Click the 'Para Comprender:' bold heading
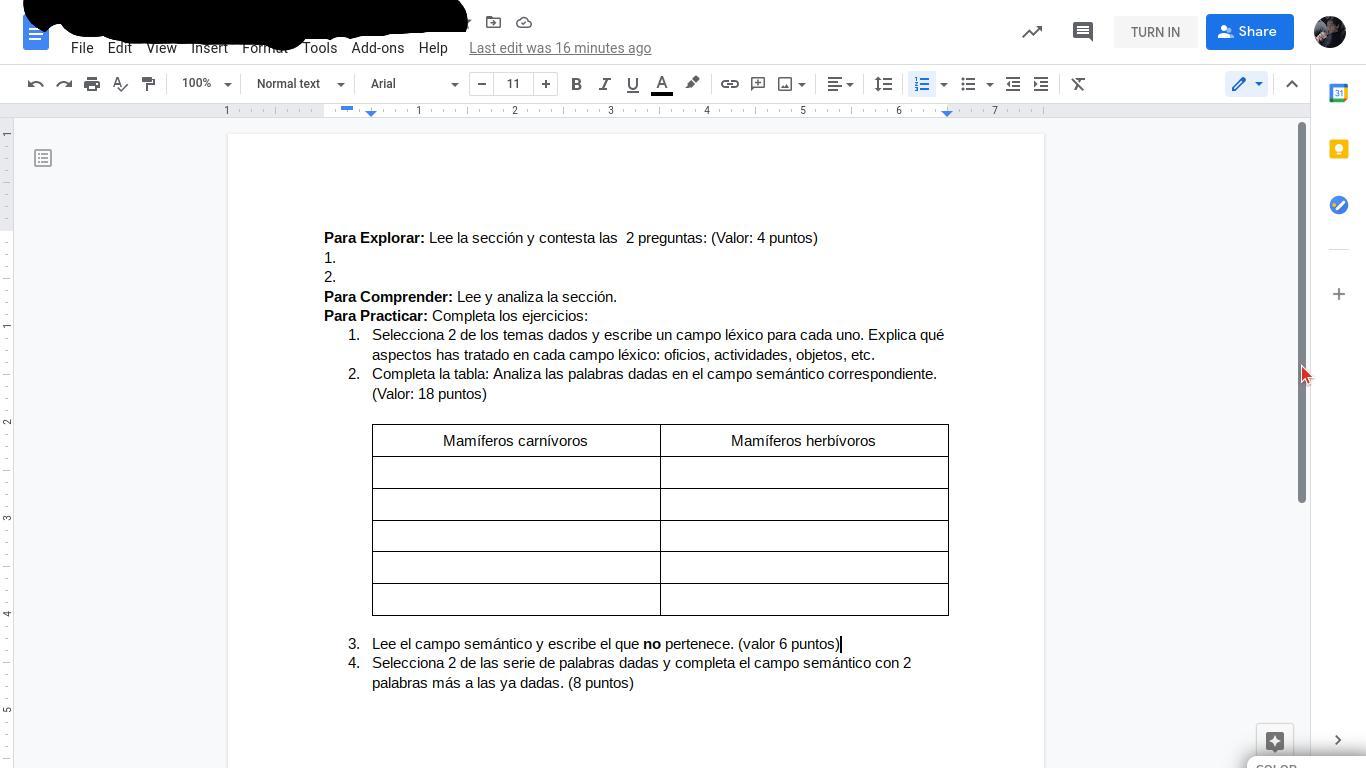 [x=388, y=297]
